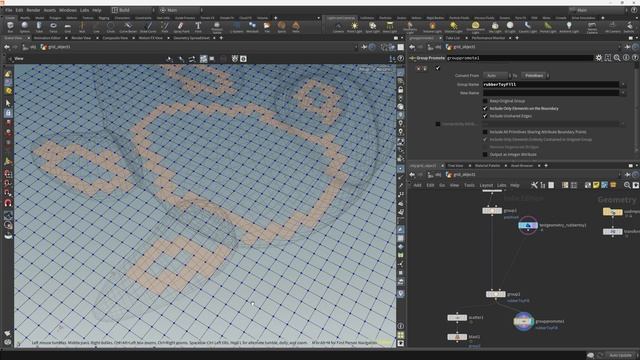The width and height of the screenshot is (640, 360).
Task: Open the Build desktop dropdown
Action: [x=133, y=10]
